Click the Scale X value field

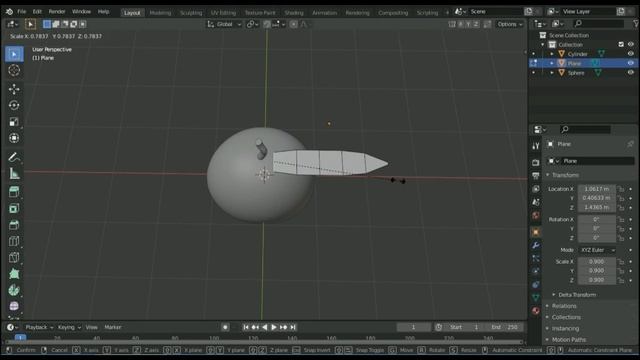[597, 262]
